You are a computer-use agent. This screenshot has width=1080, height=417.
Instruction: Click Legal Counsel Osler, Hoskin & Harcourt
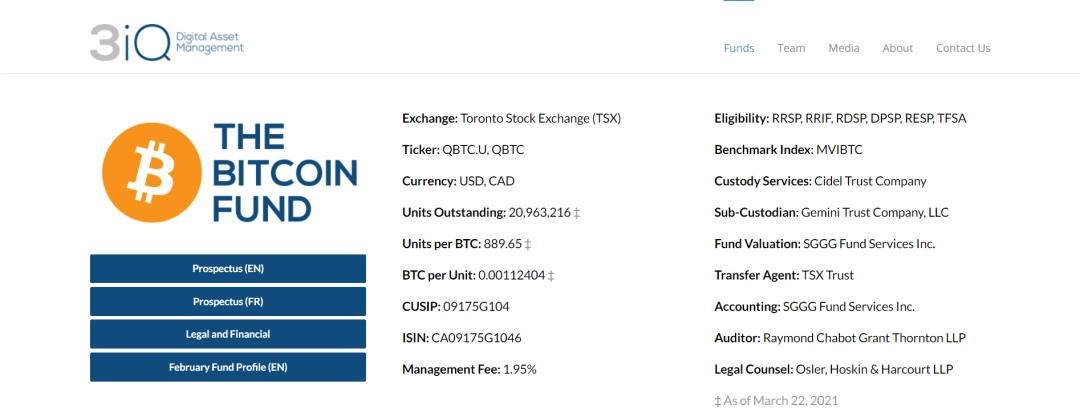pos(834,369)
